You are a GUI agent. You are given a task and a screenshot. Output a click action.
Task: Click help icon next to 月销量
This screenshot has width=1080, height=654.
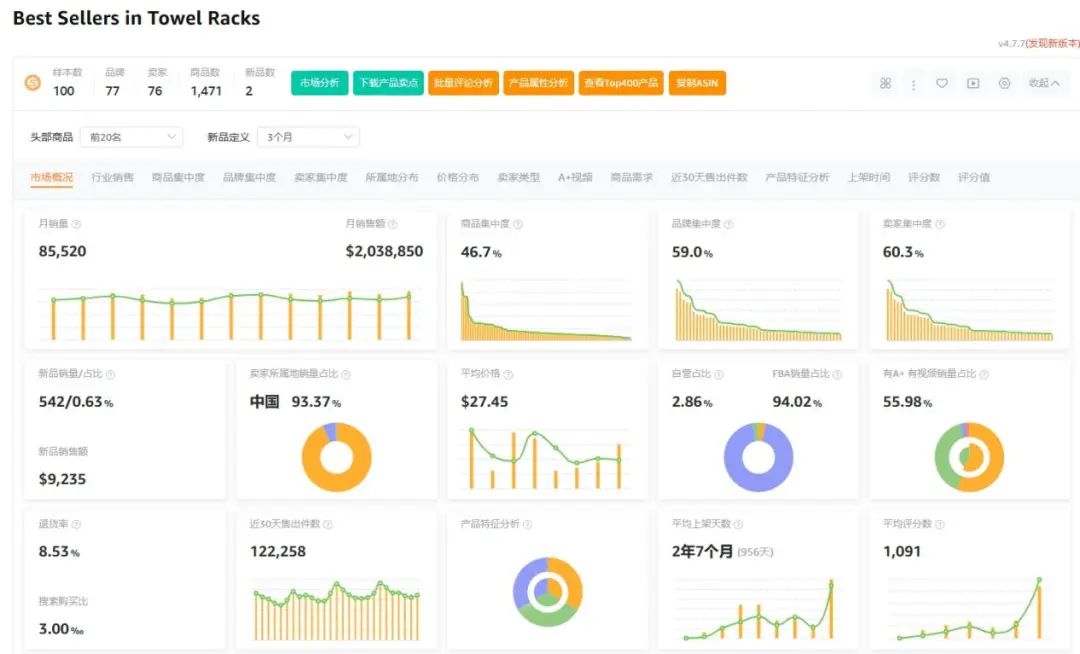(x=76, y=224)
